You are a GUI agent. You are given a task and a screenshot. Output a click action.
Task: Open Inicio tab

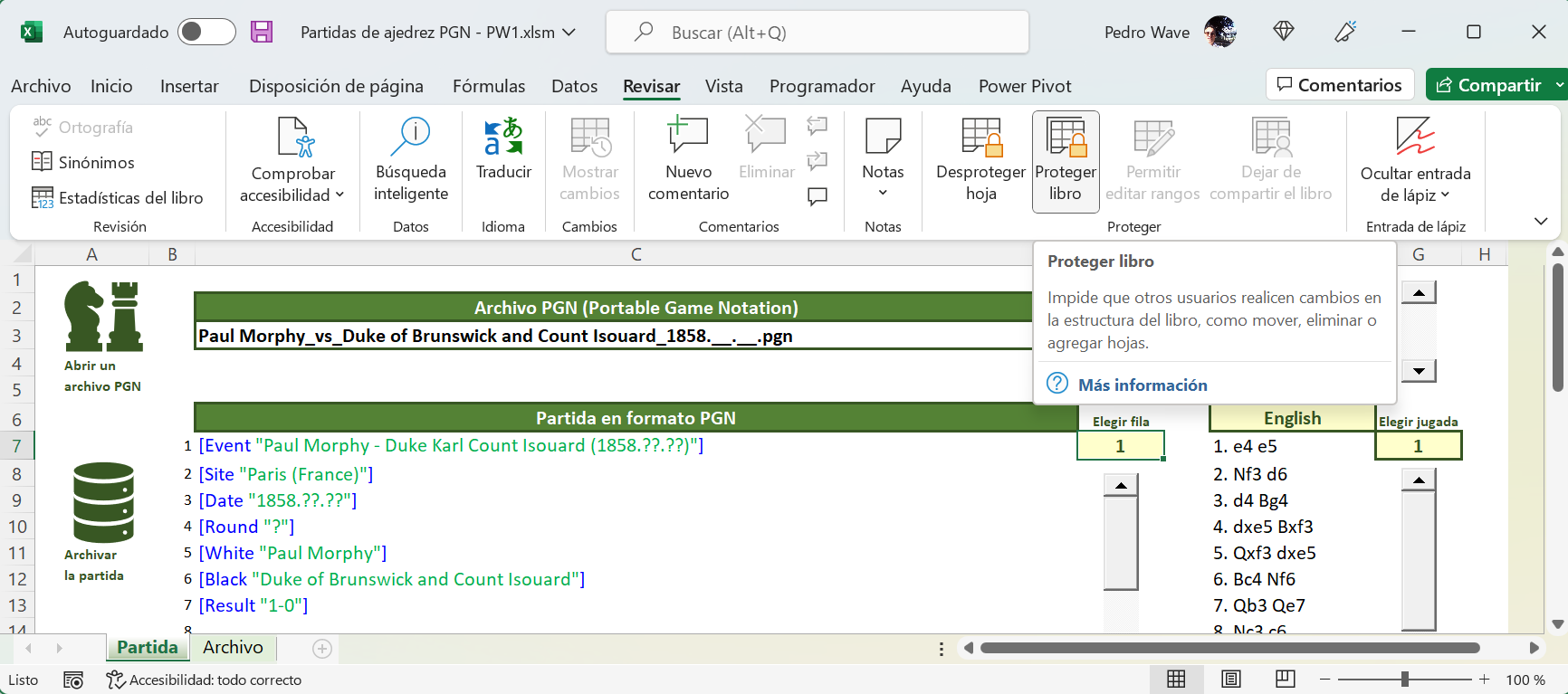point(111,86)
